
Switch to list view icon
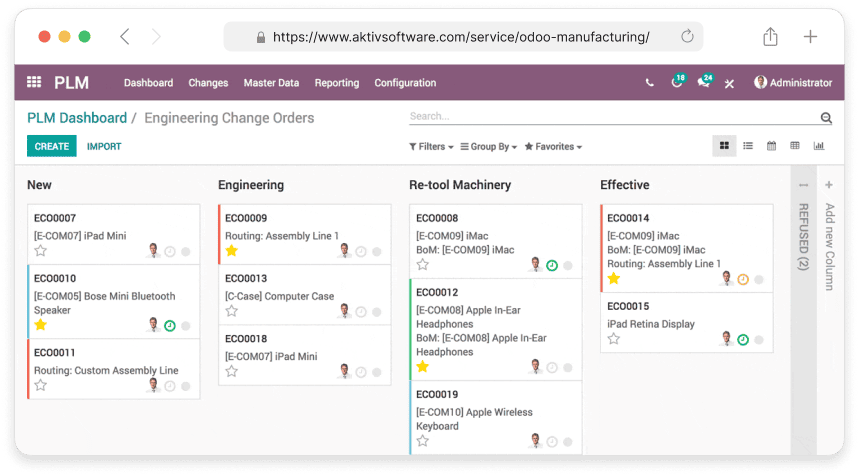click(748, 146)
